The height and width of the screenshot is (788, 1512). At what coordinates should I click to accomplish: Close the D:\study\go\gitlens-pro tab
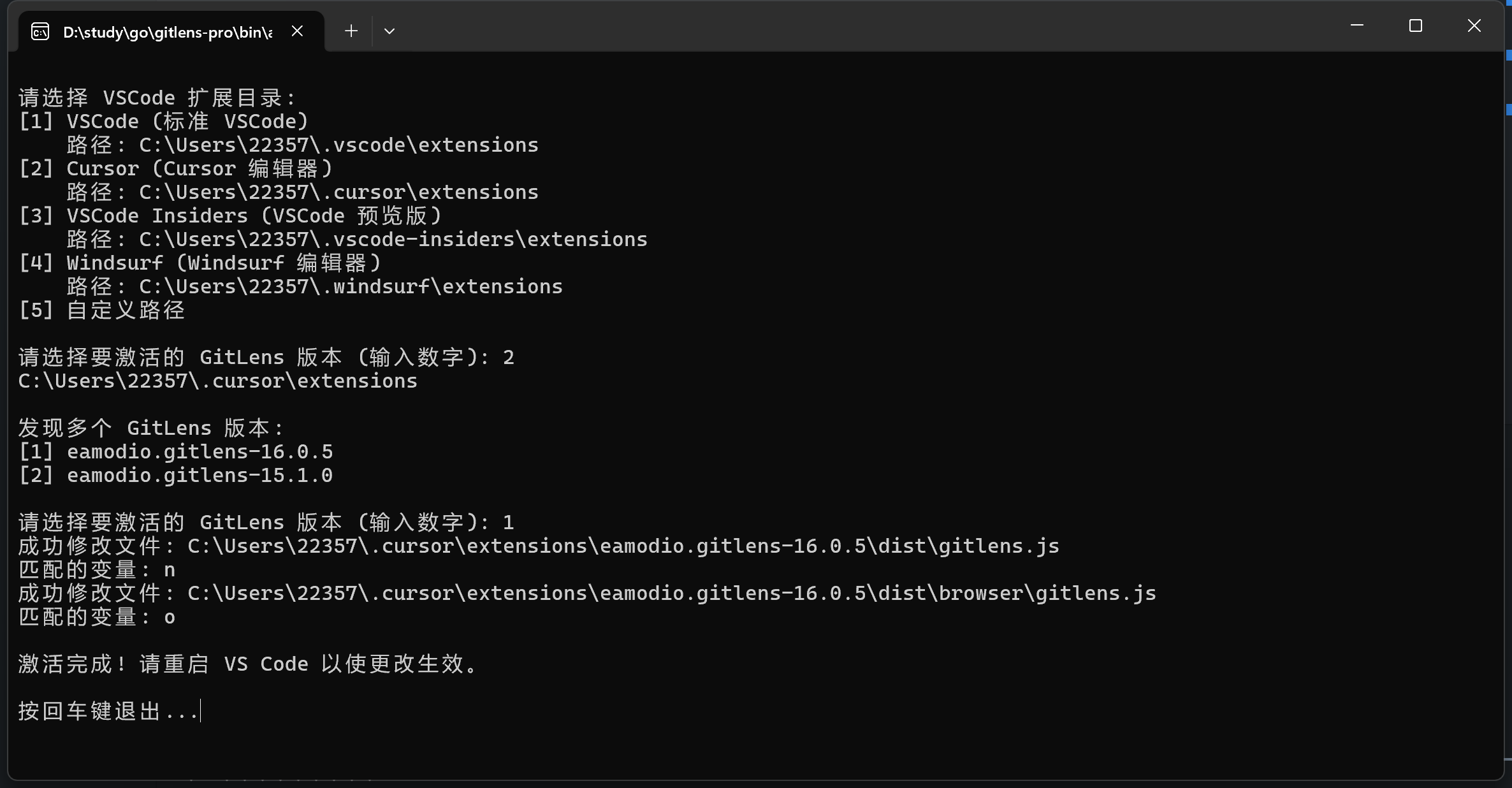pos(297,31)
